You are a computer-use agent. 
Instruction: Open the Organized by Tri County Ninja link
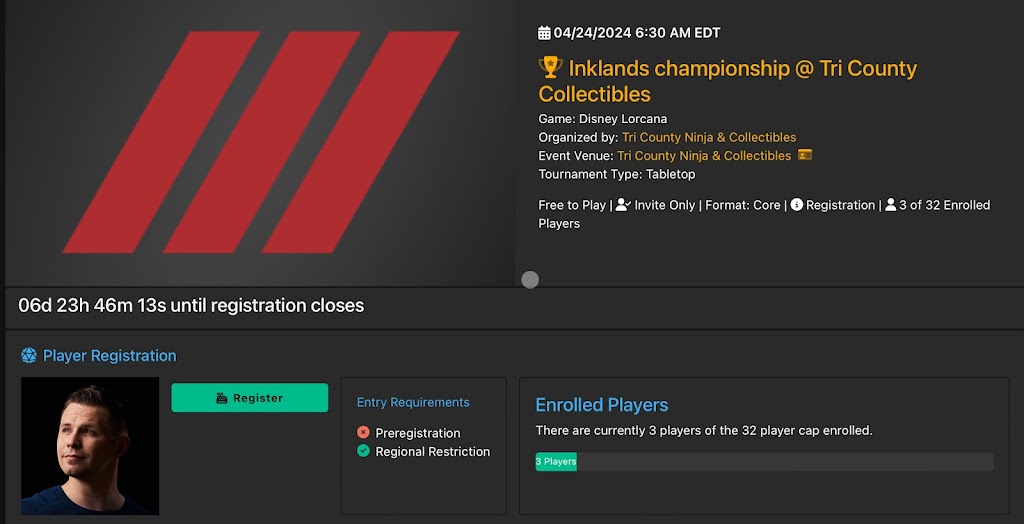point(709,137)
